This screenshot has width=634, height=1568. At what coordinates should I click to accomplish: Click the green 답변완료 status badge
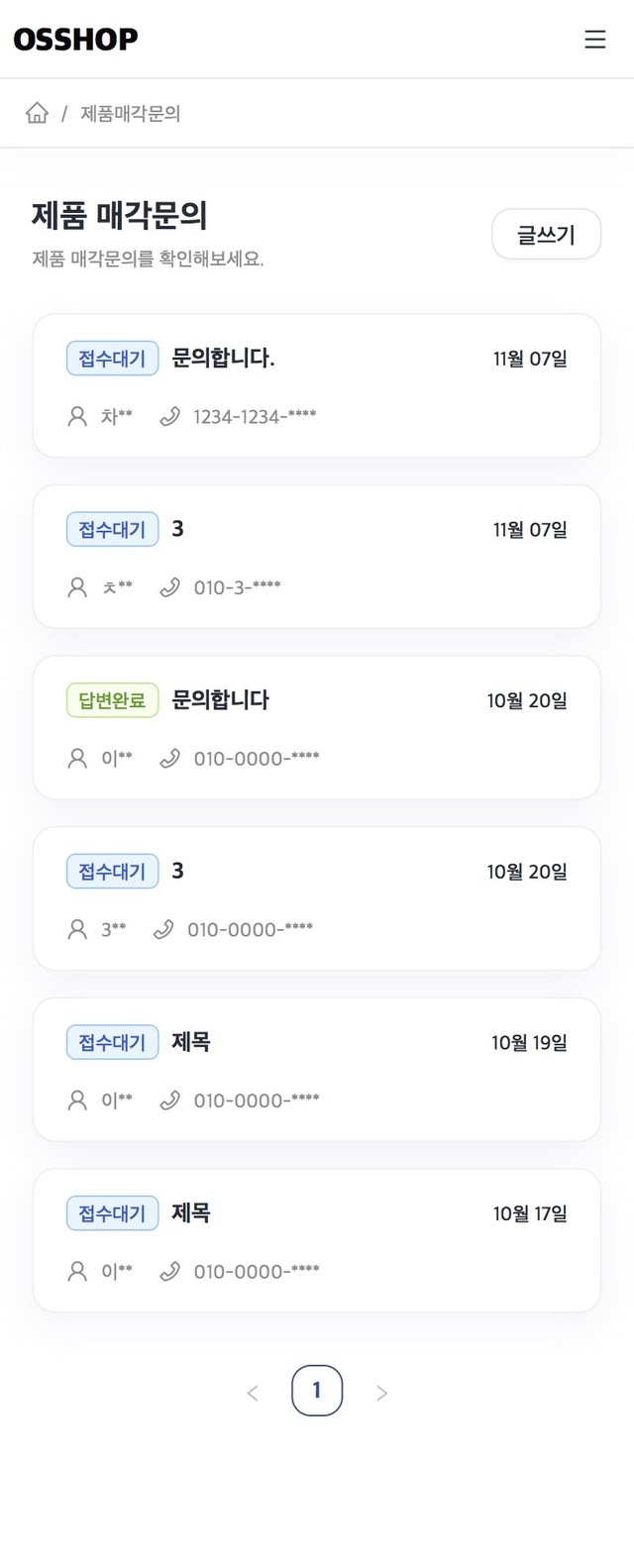112,700
